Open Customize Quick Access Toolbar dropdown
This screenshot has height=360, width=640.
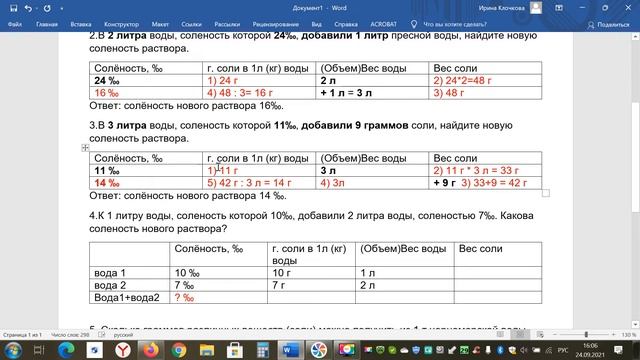tap(62, 8)
